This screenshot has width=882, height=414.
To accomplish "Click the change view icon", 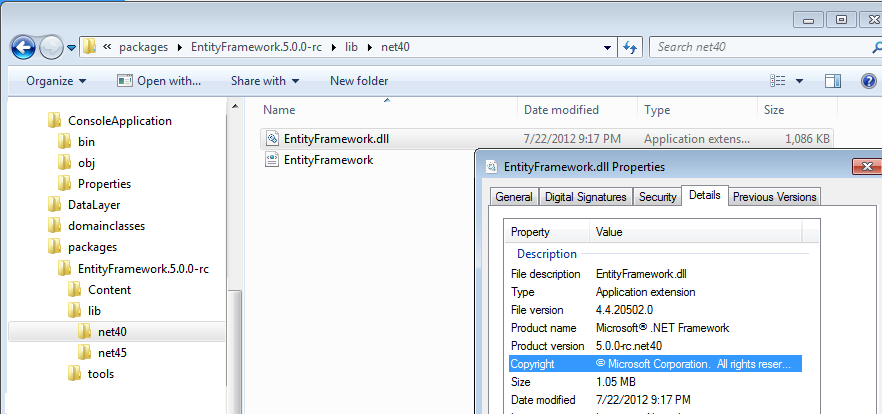I will pos(779,81).
